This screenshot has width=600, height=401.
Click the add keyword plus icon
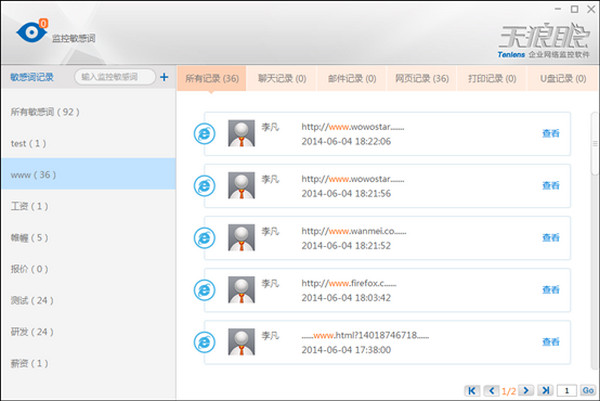pos(164,77)
